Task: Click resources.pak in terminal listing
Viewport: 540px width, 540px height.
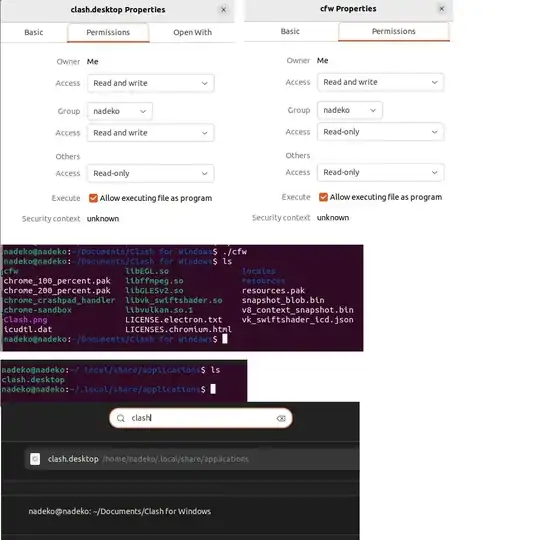Action: pyautogui.click(x=273, y=291)
